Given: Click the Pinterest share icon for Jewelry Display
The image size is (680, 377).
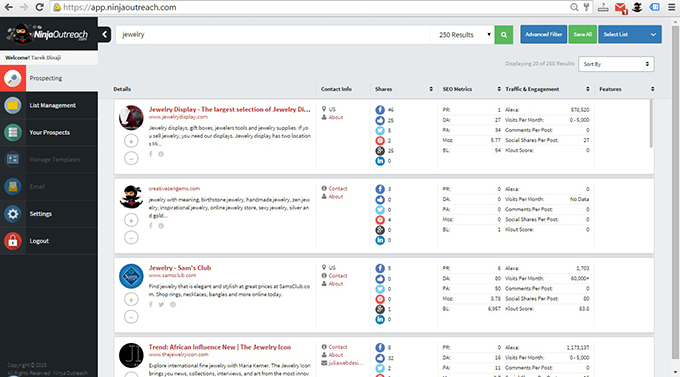Looking at the screenshot, I should [x=380, y=141].
